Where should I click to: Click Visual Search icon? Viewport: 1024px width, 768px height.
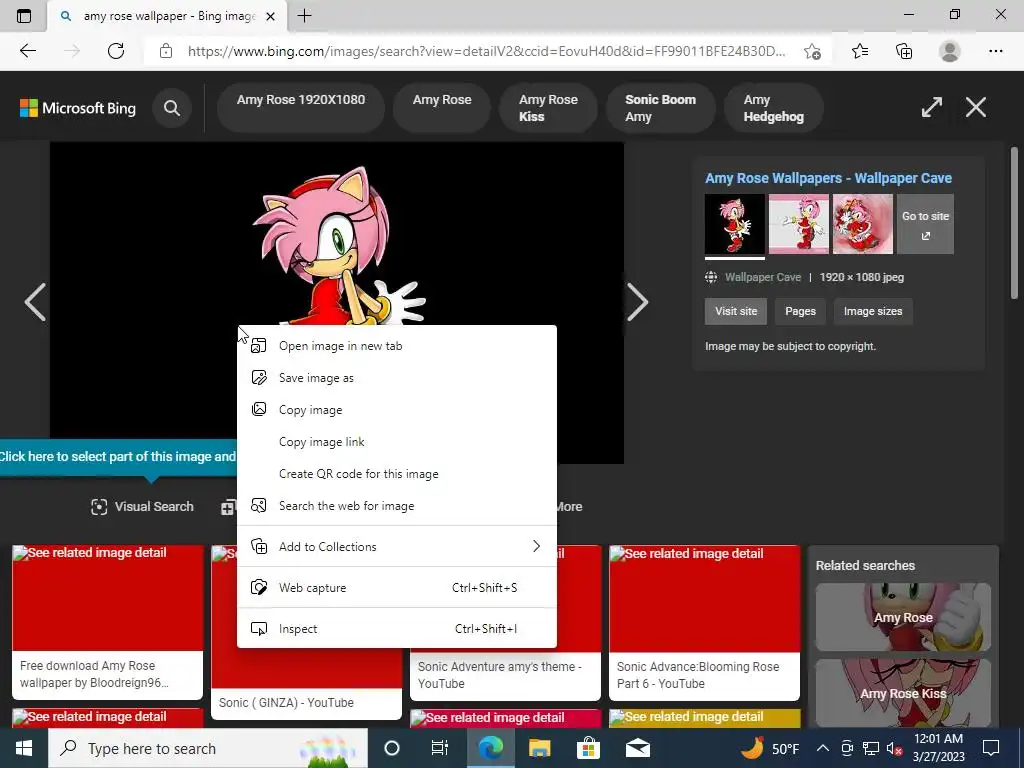[x=99, y=507]
